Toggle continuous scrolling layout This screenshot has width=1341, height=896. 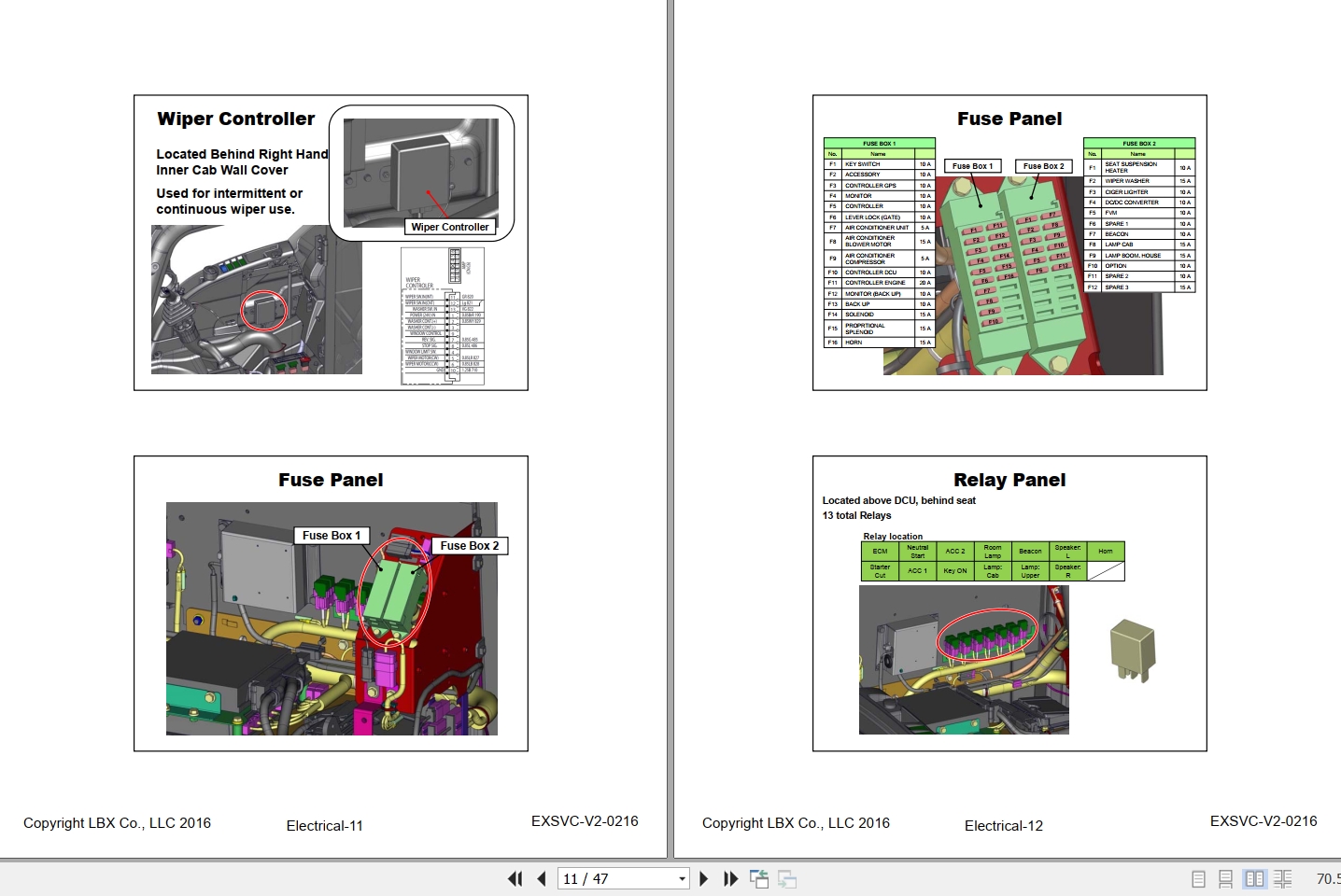pyautogui.click(x=1226, y=878)
